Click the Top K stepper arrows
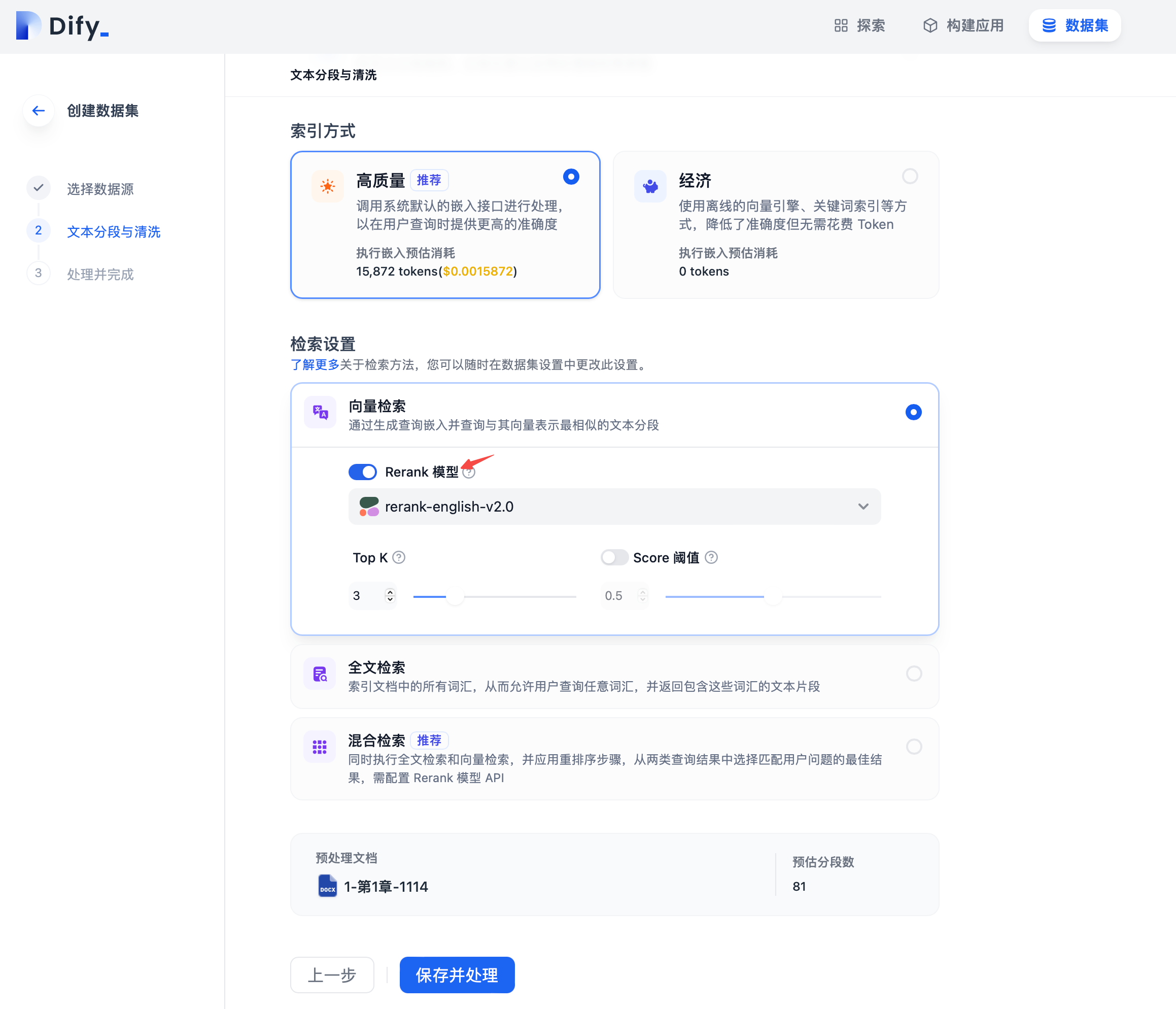Image resolution: width=1176 pixels, height=1009 pixels. point(390,596)
